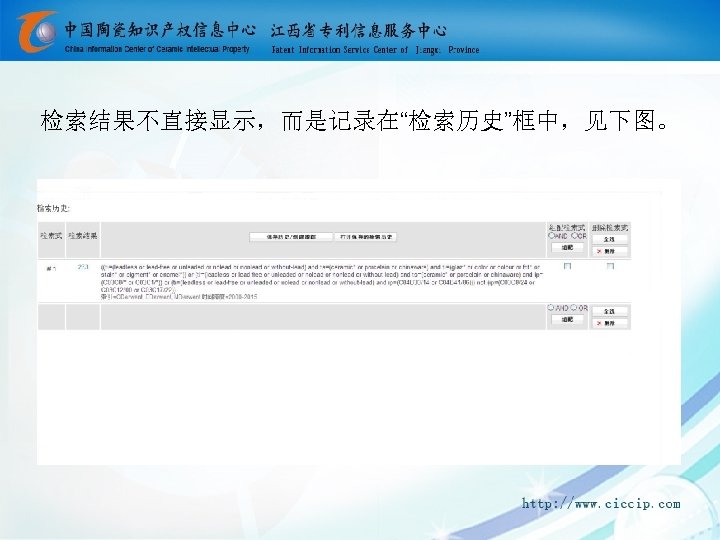Click the 检索历史 label
Screen dimensions: 720x540
coord(53,208)
